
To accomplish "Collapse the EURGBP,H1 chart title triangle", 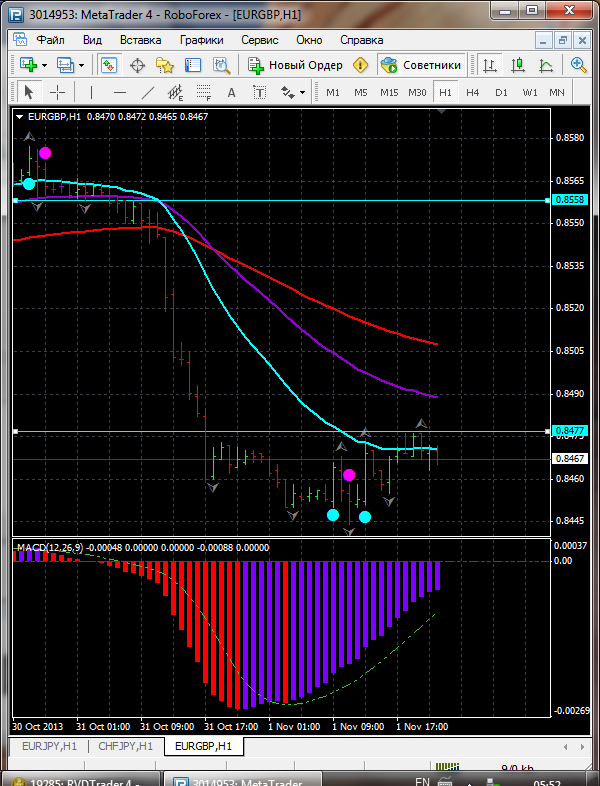I will [x=20, y=117].
